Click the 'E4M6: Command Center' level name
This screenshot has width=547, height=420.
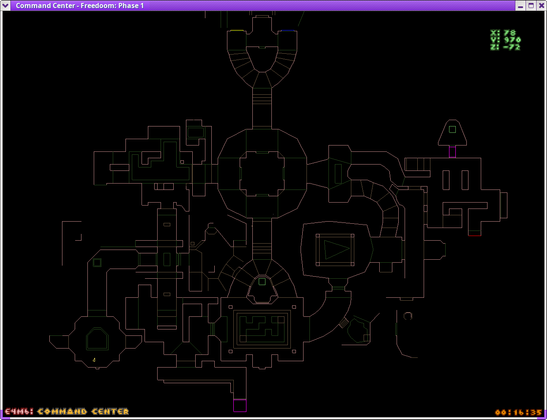(x=67, y=412)
